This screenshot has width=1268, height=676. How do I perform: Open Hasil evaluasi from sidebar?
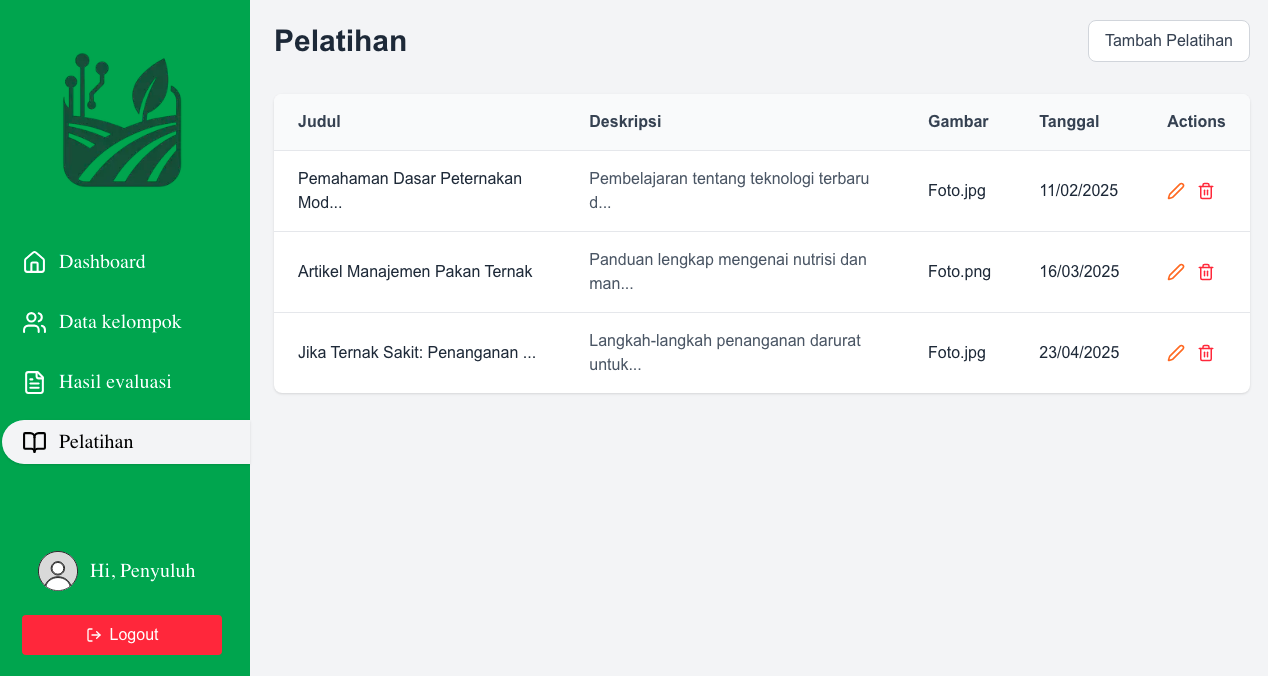(114, 382)
